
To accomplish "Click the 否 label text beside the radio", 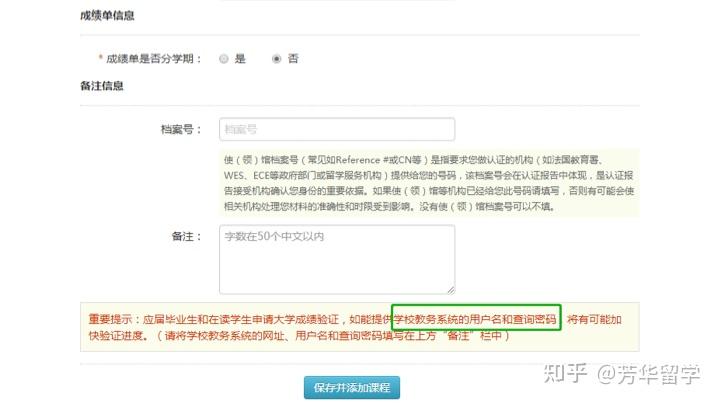I will 293,59.
